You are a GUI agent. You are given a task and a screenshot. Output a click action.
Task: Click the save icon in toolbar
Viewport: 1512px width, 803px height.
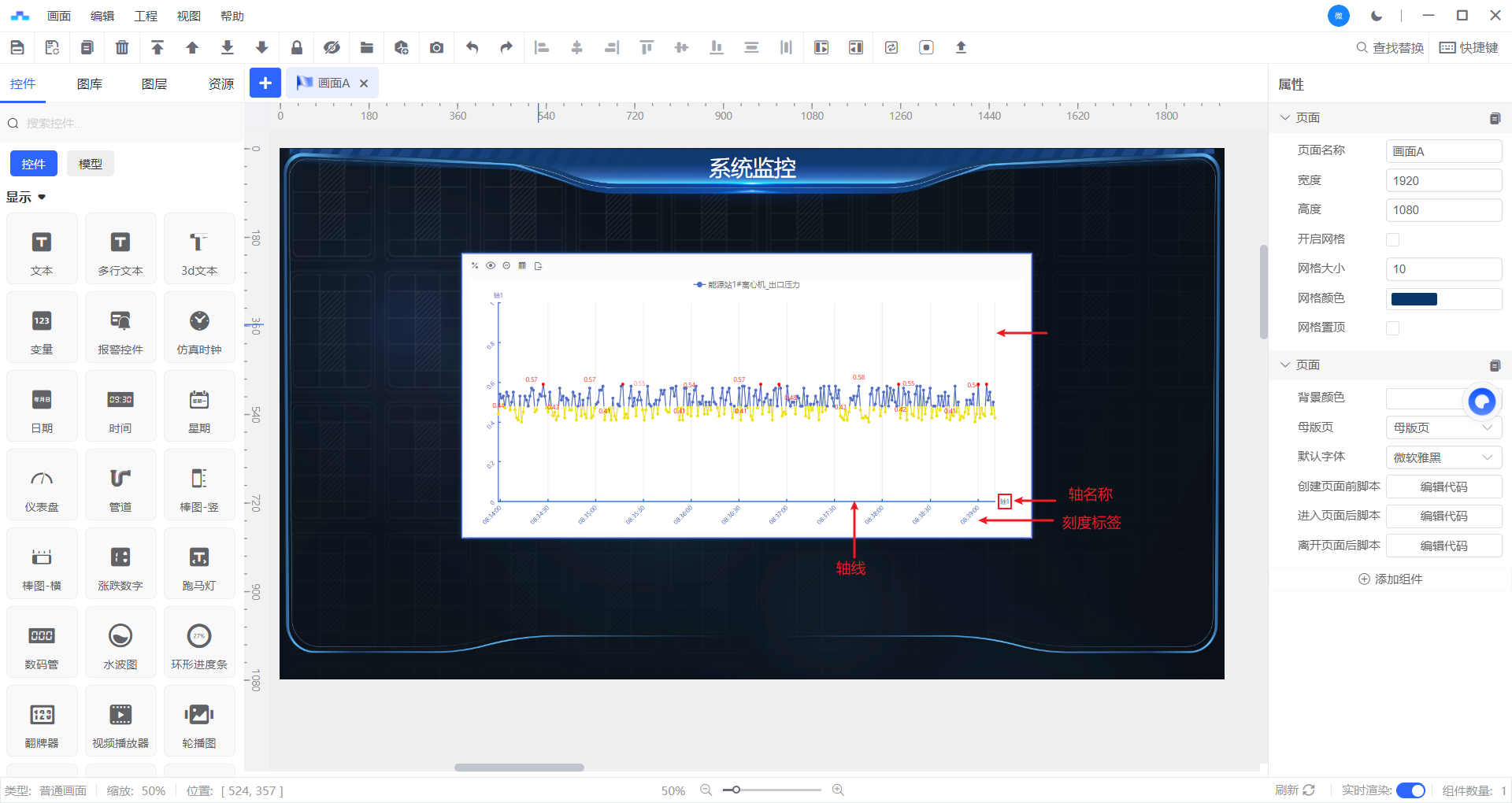coord(17,48)
